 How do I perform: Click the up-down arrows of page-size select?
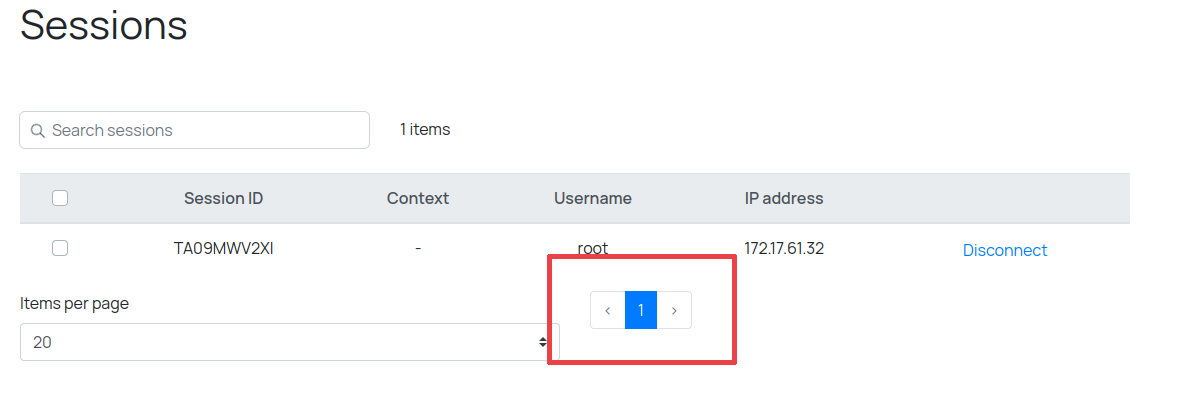coord(543,342)
